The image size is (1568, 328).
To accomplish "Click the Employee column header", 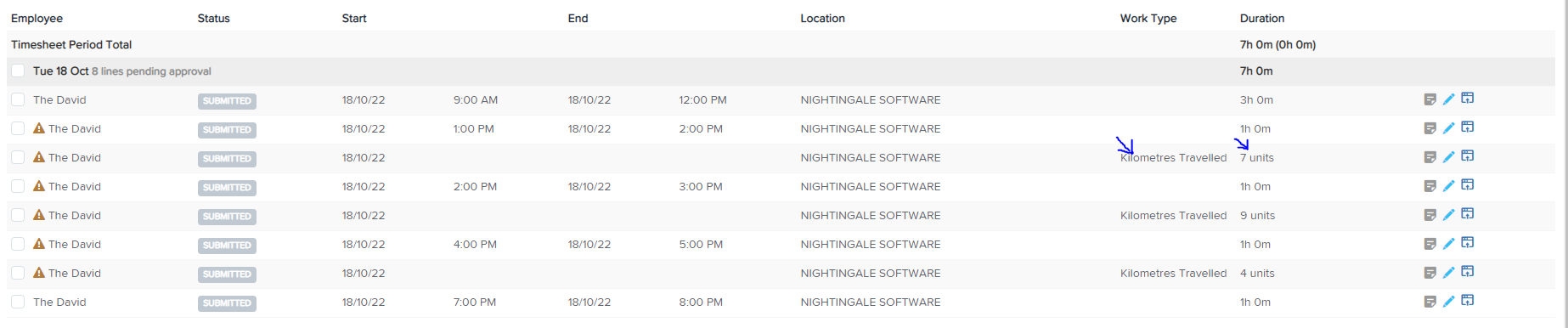I will (37, 19).
